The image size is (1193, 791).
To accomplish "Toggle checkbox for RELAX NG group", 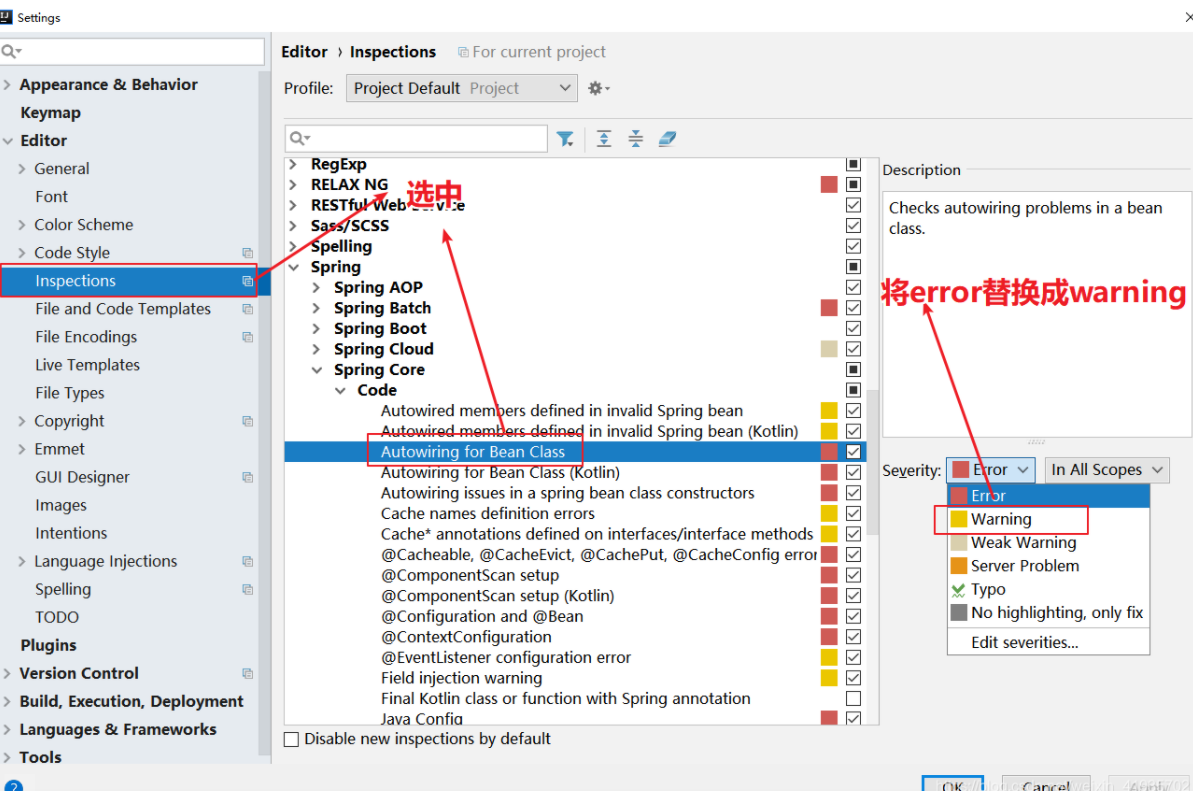I will pyautogui.click(x=853, y=185).
